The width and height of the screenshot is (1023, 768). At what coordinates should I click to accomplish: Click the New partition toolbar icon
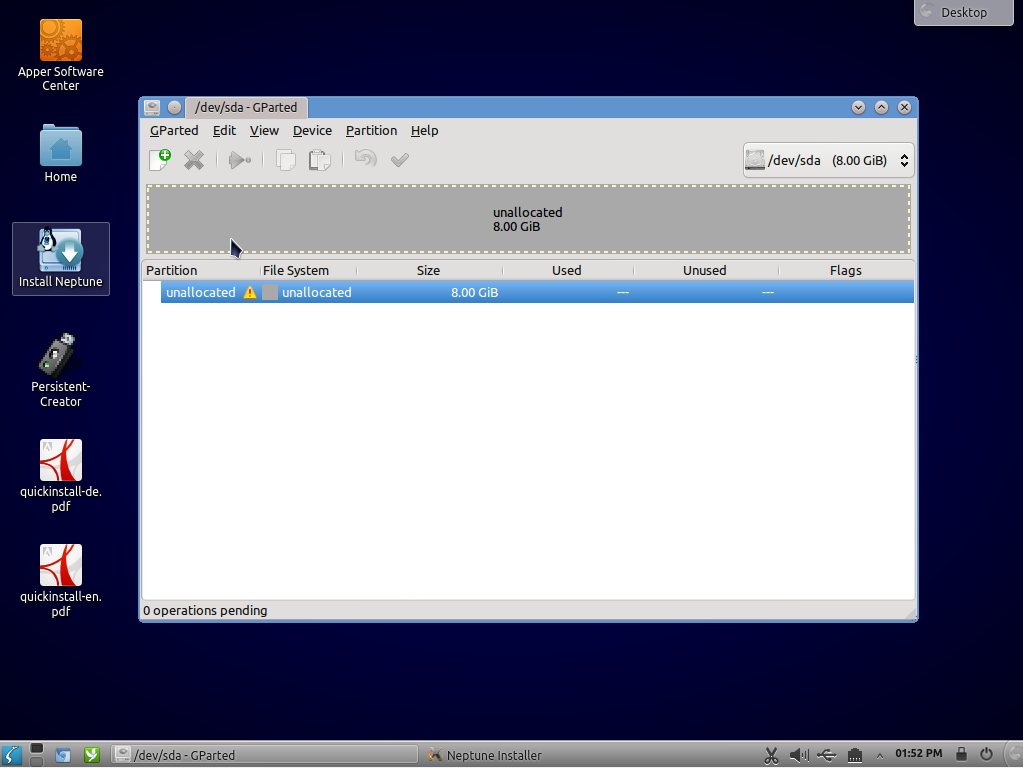(x=160, y=160)
